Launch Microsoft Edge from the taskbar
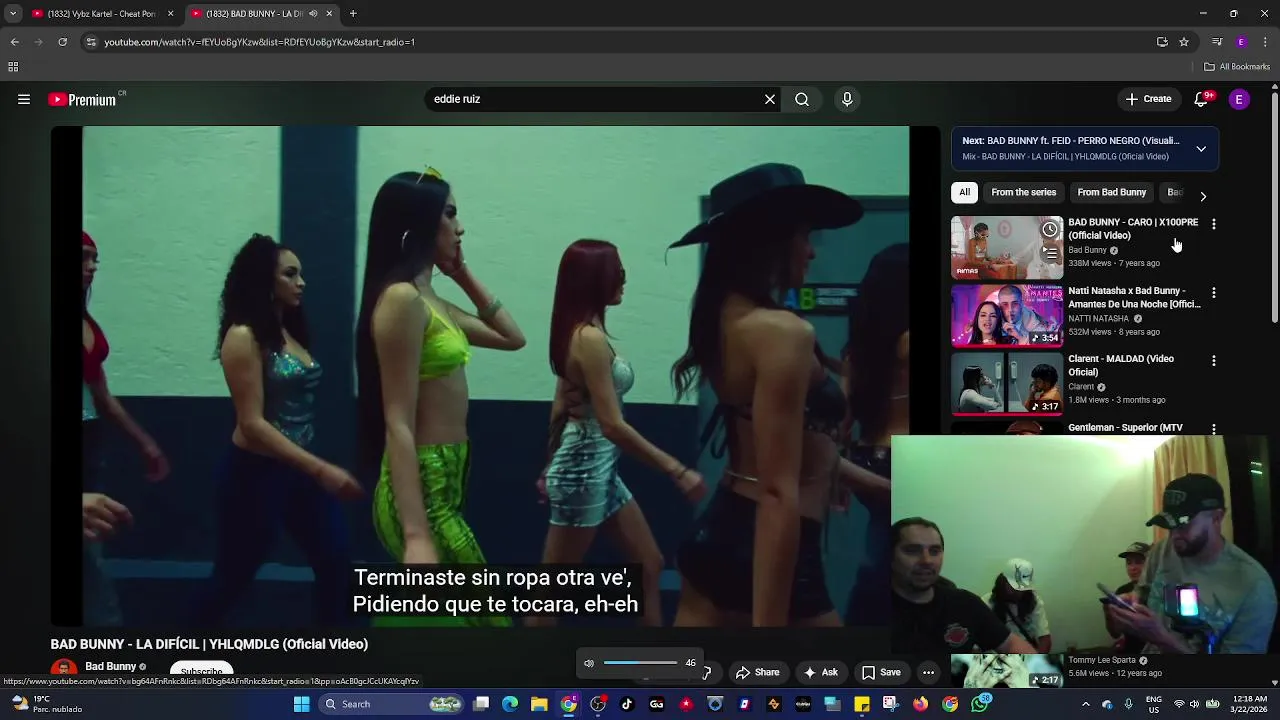The width and height of the screenshot is (1280, 720). (510, 704)
